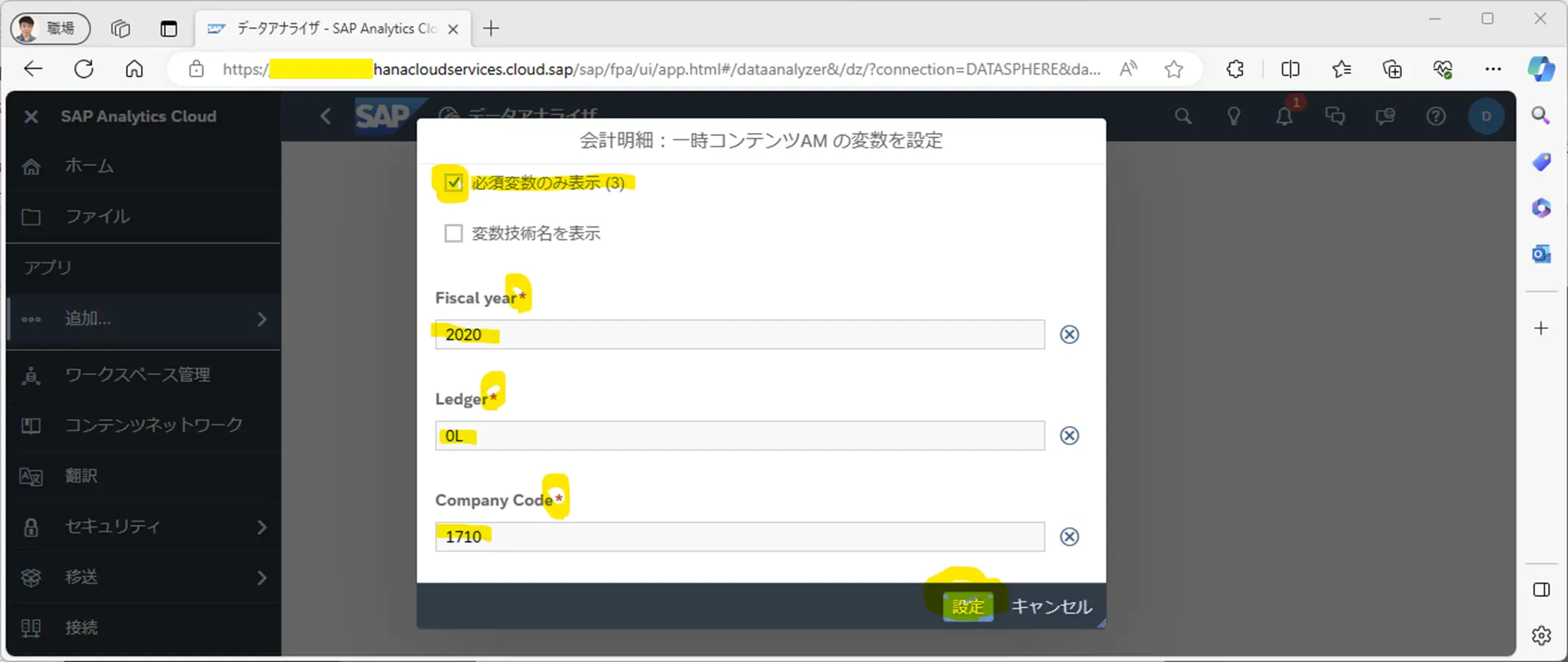Open 接続 menu item
This screenshot has width=1568, height=662.
143,627
